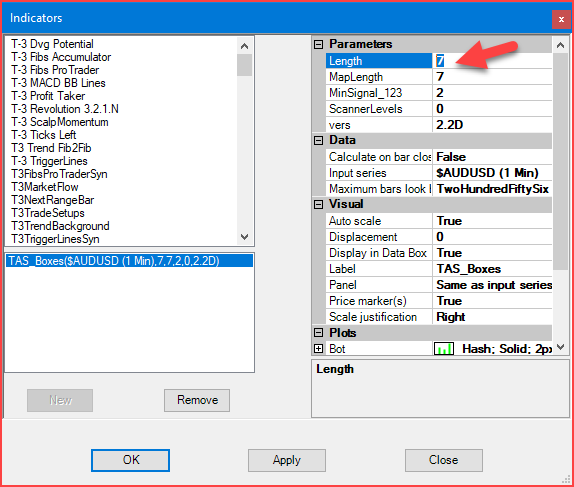574x487 pixels.
Task: Select T3FibsProTraderSyn indicator
Action: click(x=59, y=174)
